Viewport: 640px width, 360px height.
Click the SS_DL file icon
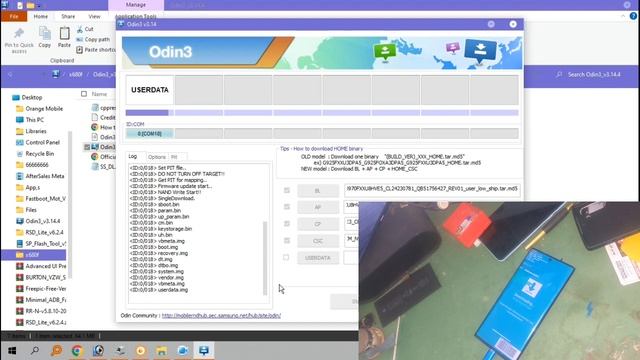[x=95, y=167]
